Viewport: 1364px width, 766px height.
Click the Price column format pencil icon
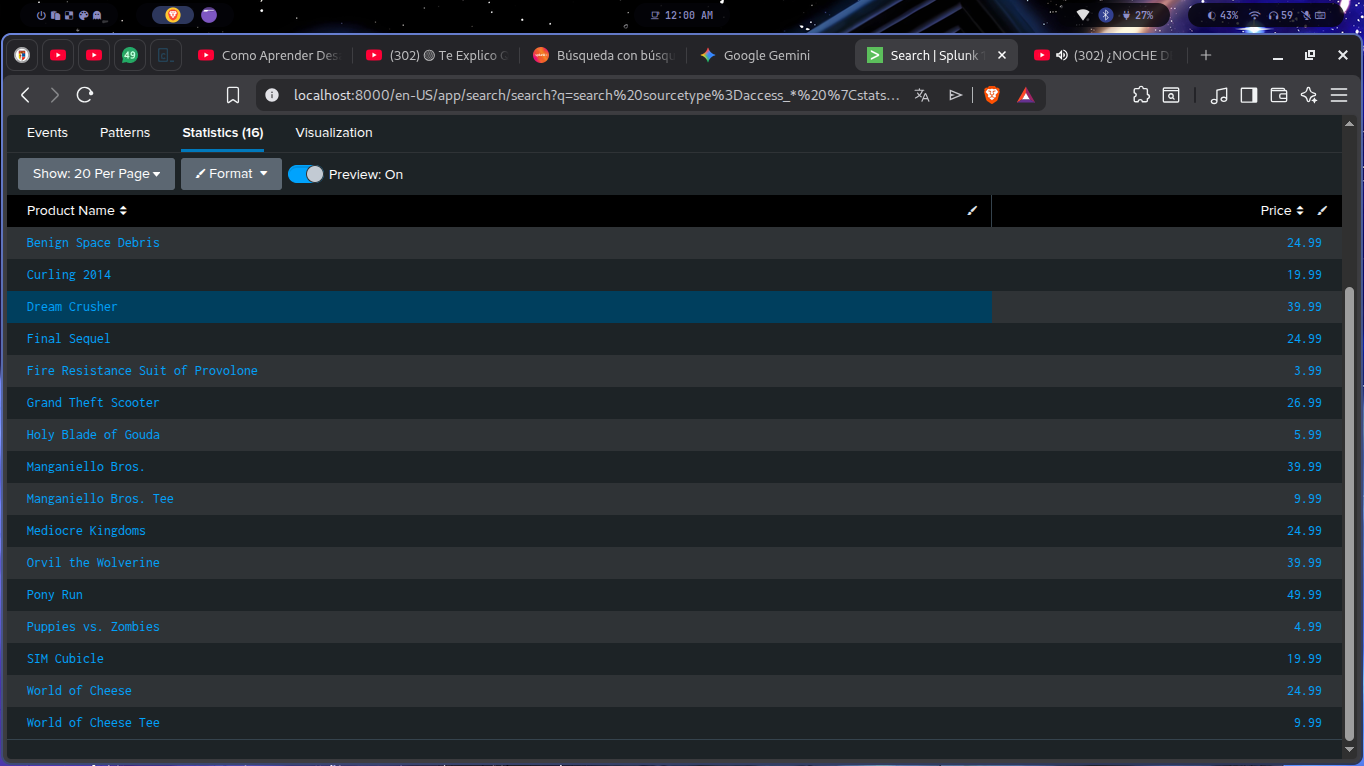[1323, 211]
